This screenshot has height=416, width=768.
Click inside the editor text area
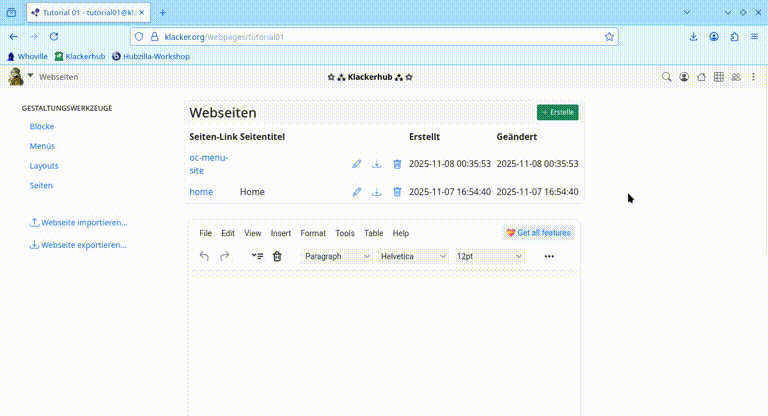pos(383,340)
